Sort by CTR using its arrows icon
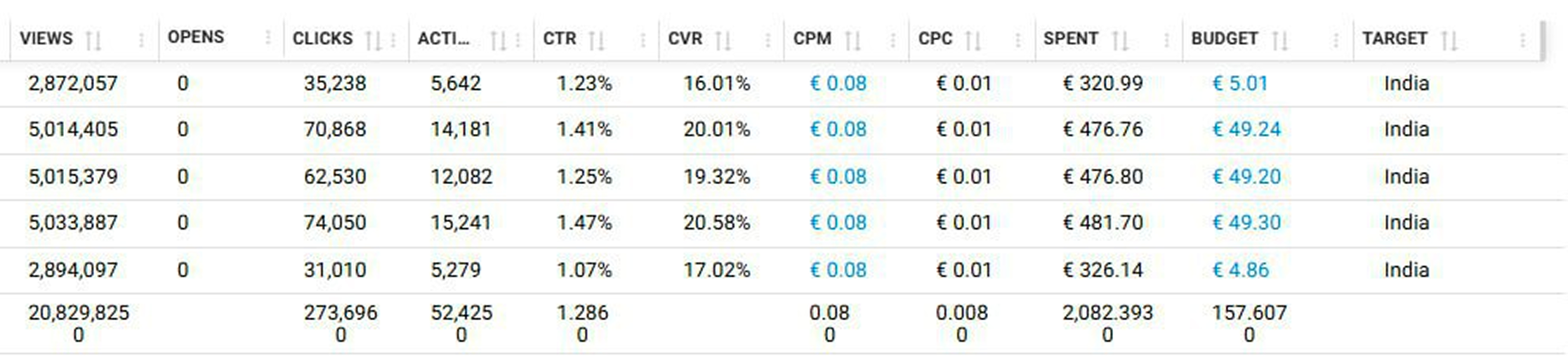The image size is (1568, 356). coord(596,41)
